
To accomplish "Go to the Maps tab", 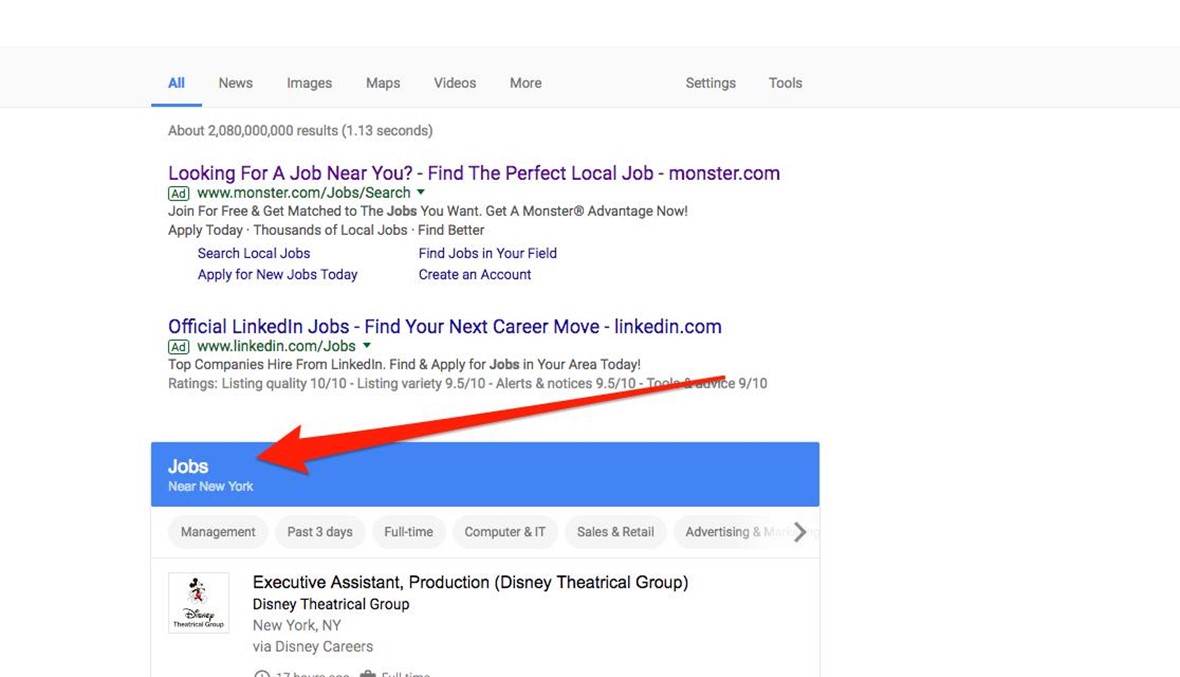I will click(x=383, y=83).
